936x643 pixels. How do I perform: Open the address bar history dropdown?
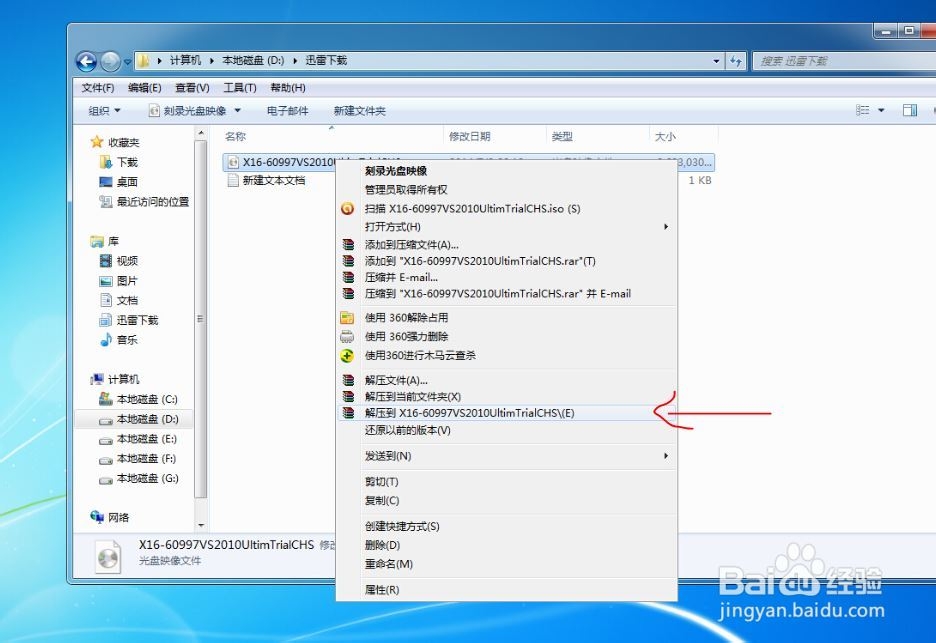(716, 61)
